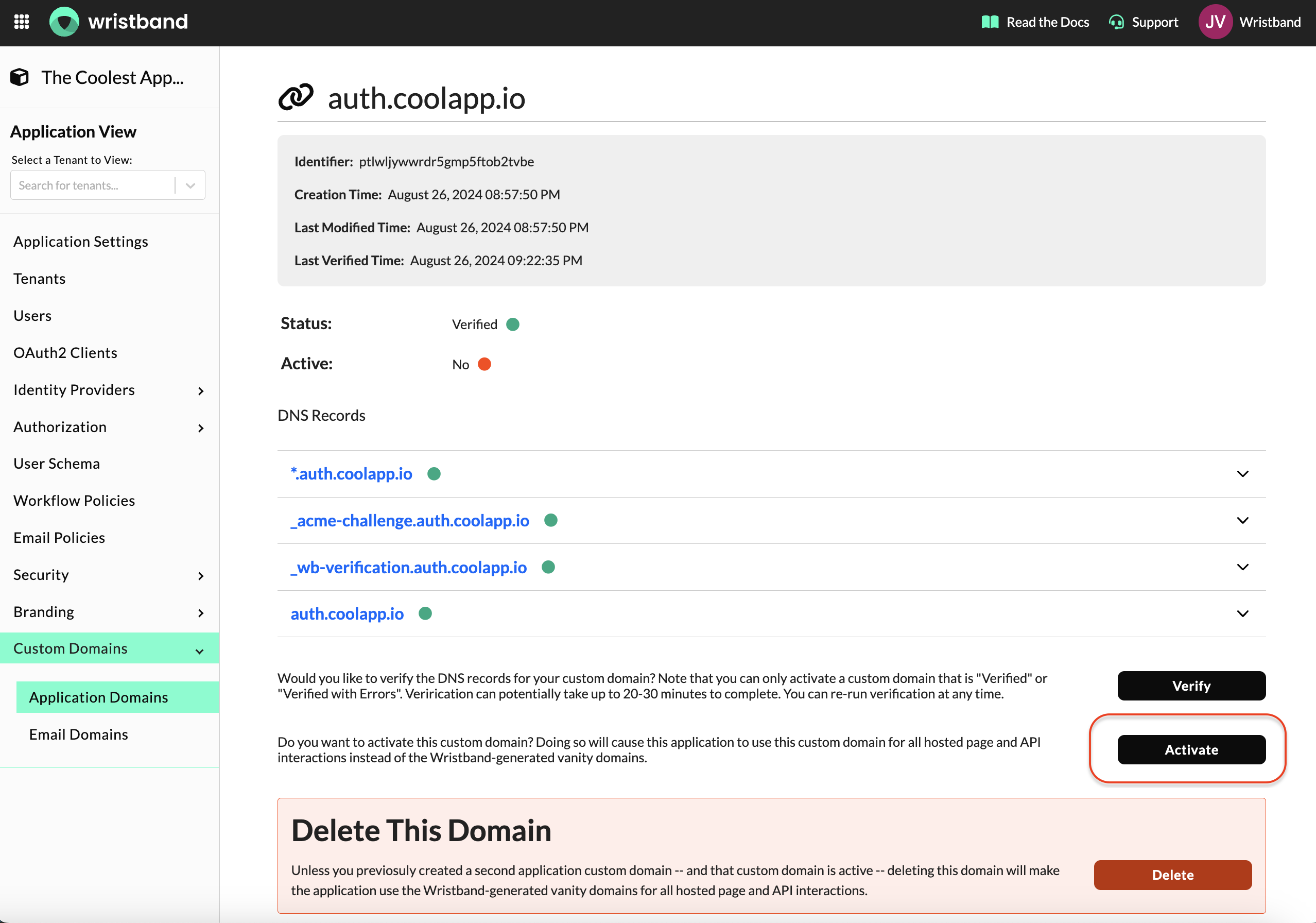
Task: Click the red Delete button
Action: pos(1173,875)
